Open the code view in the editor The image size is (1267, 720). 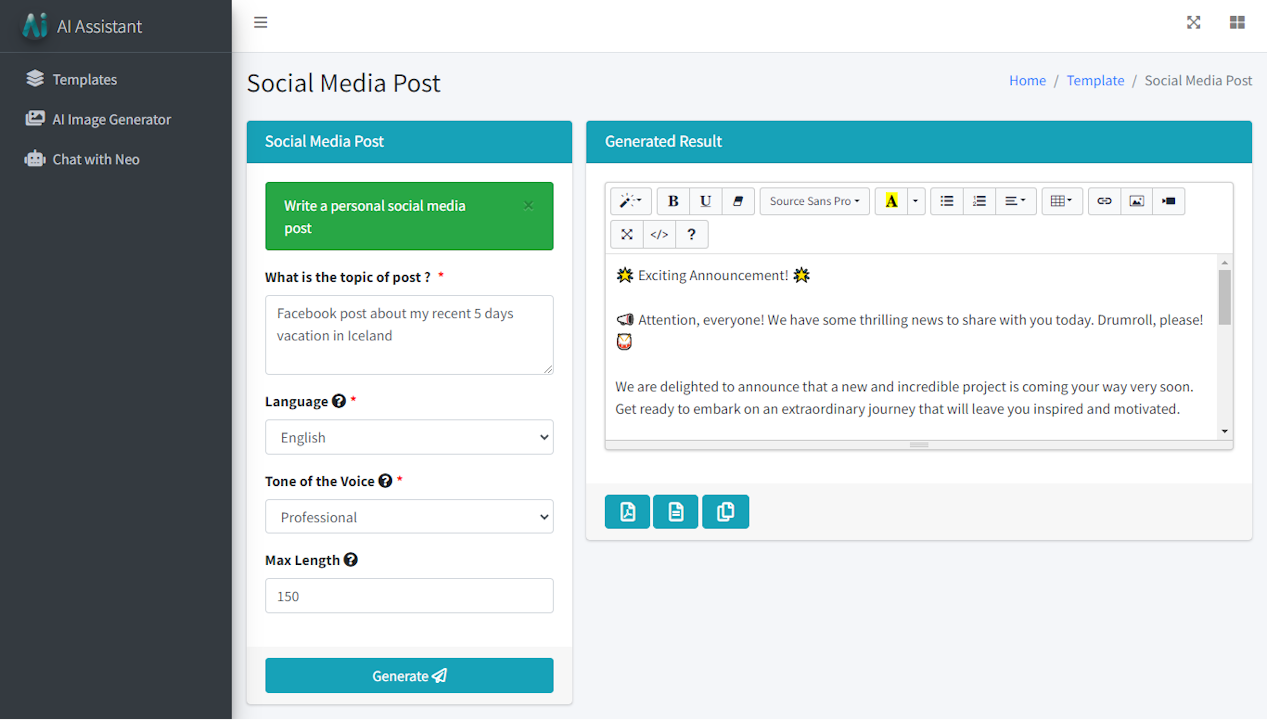click(659, 233)
